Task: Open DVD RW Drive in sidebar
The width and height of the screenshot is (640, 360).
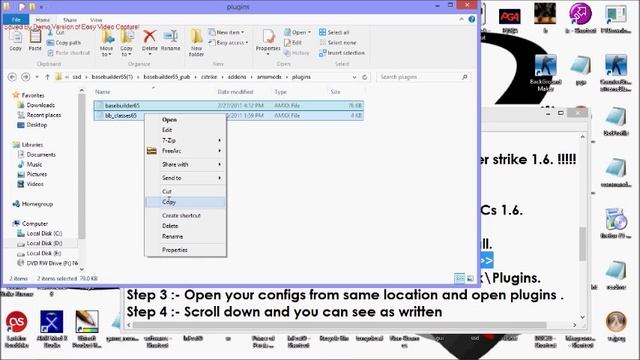Action: click(52, 263)
